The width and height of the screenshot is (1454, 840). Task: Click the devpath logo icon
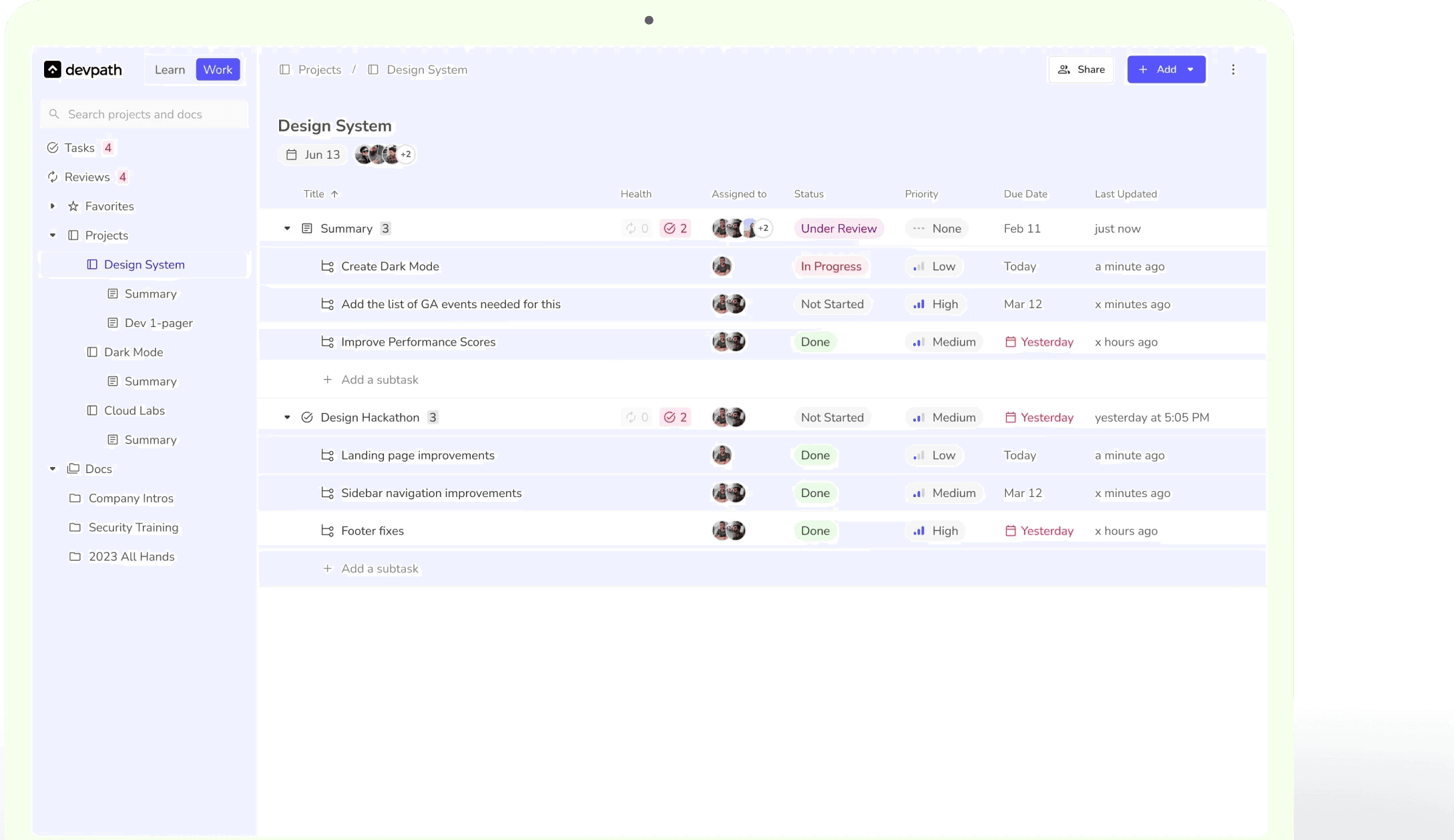tap(53, 69)
